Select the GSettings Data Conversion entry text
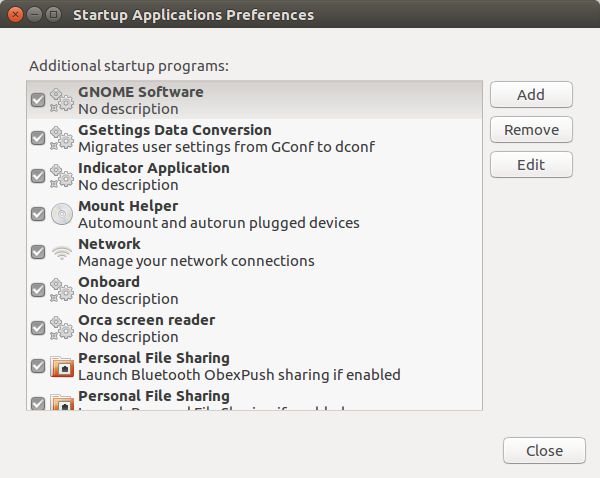This screenshot has width=600, height=478. (x=175, y=138)
